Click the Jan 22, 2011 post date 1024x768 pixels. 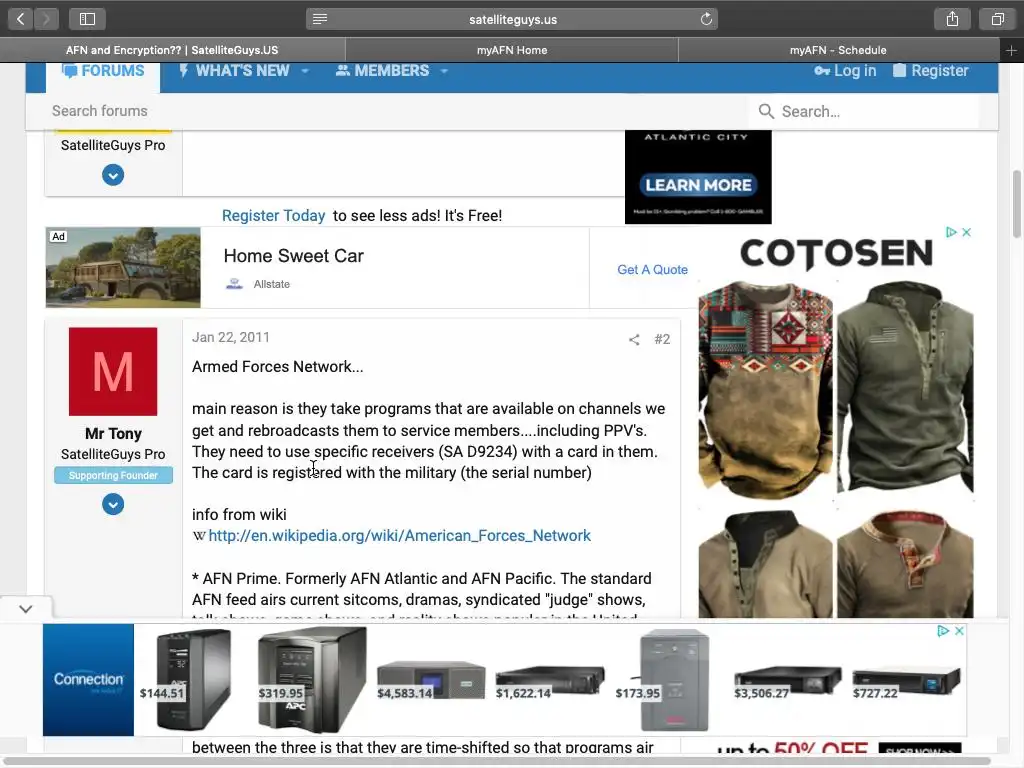coord(231,338)
